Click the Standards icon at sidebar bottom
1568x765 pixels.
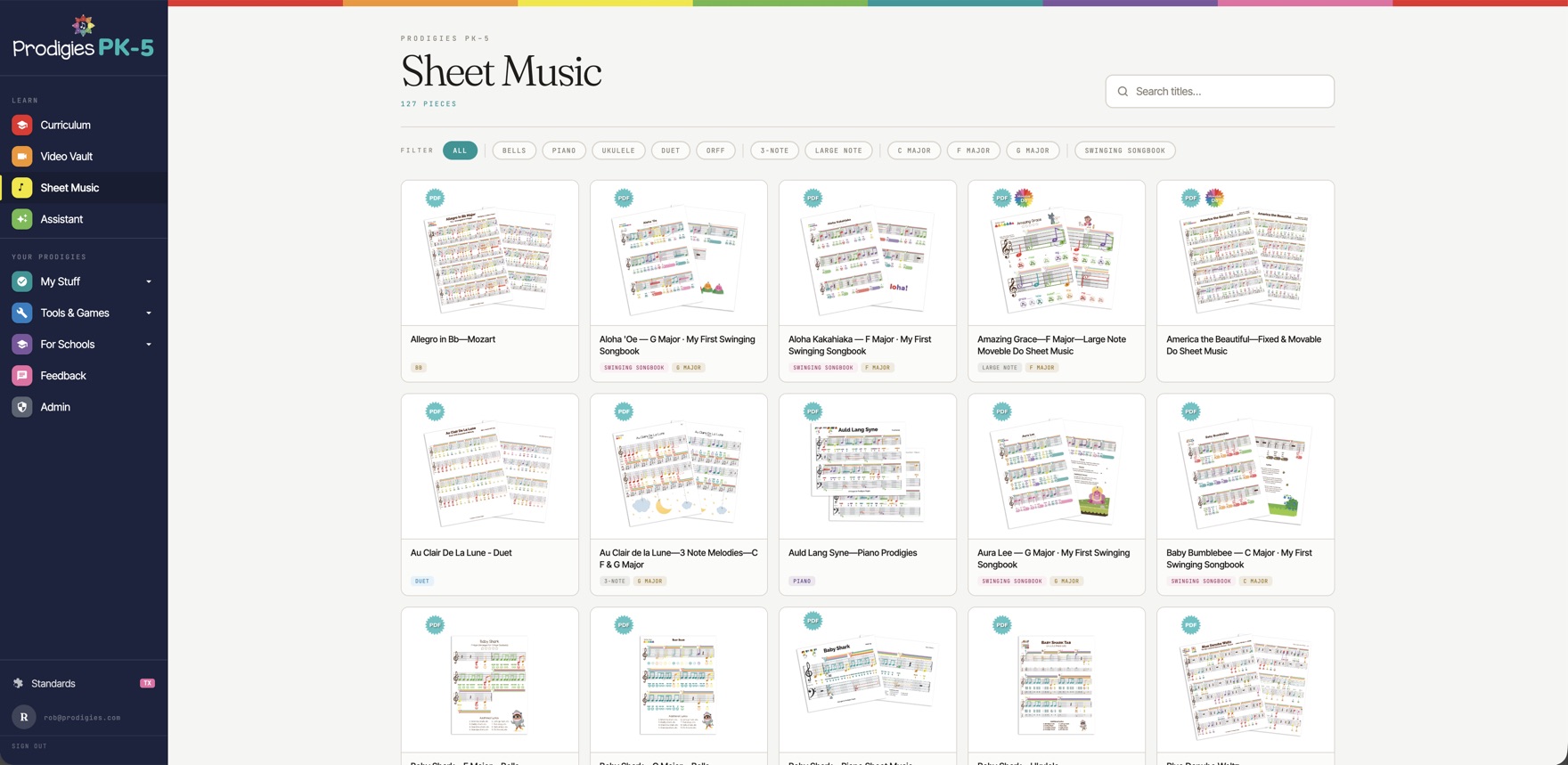(x=18, y=683)
